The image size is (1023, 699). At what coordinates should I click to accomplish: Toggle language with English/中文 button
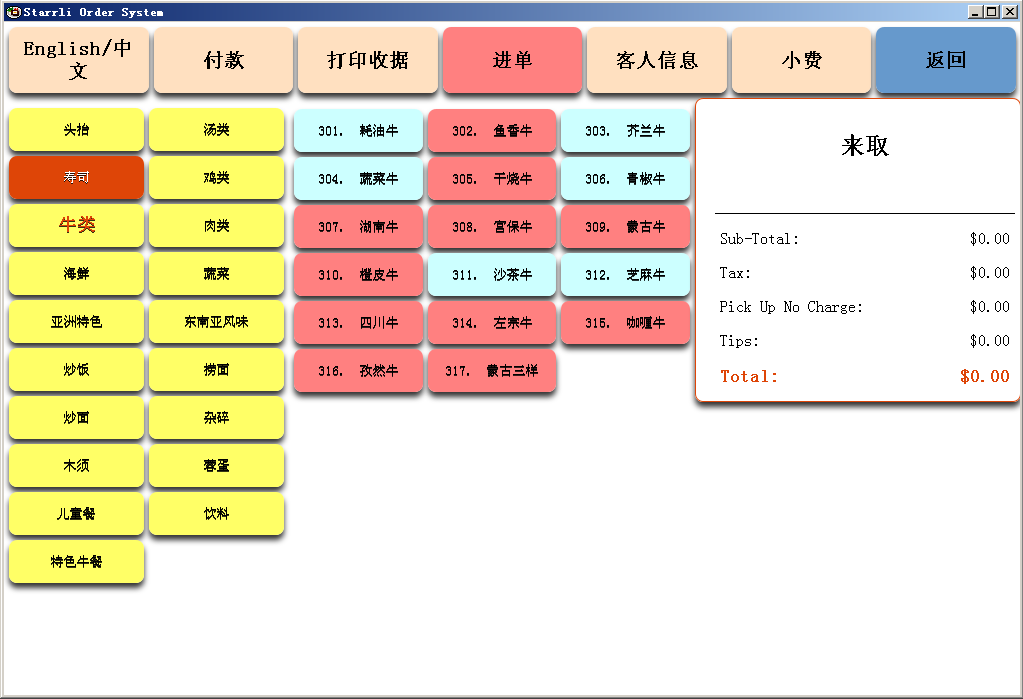click(x=78, y=60)
